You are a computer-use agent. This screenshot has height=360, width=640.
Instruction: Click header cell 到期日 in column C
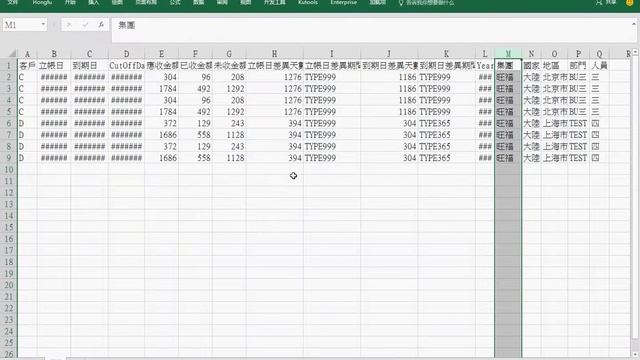[89, 65]
